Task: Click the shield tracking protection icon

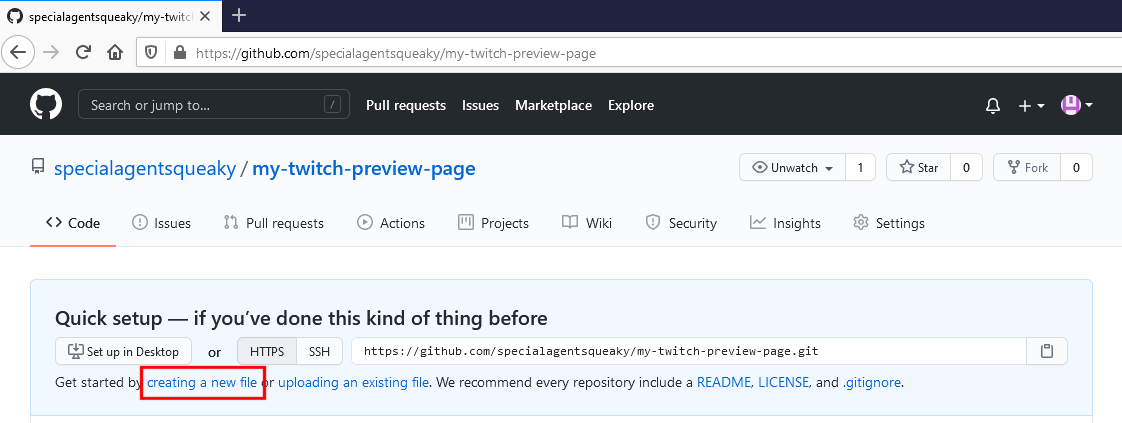Action: tap(152, 53)
